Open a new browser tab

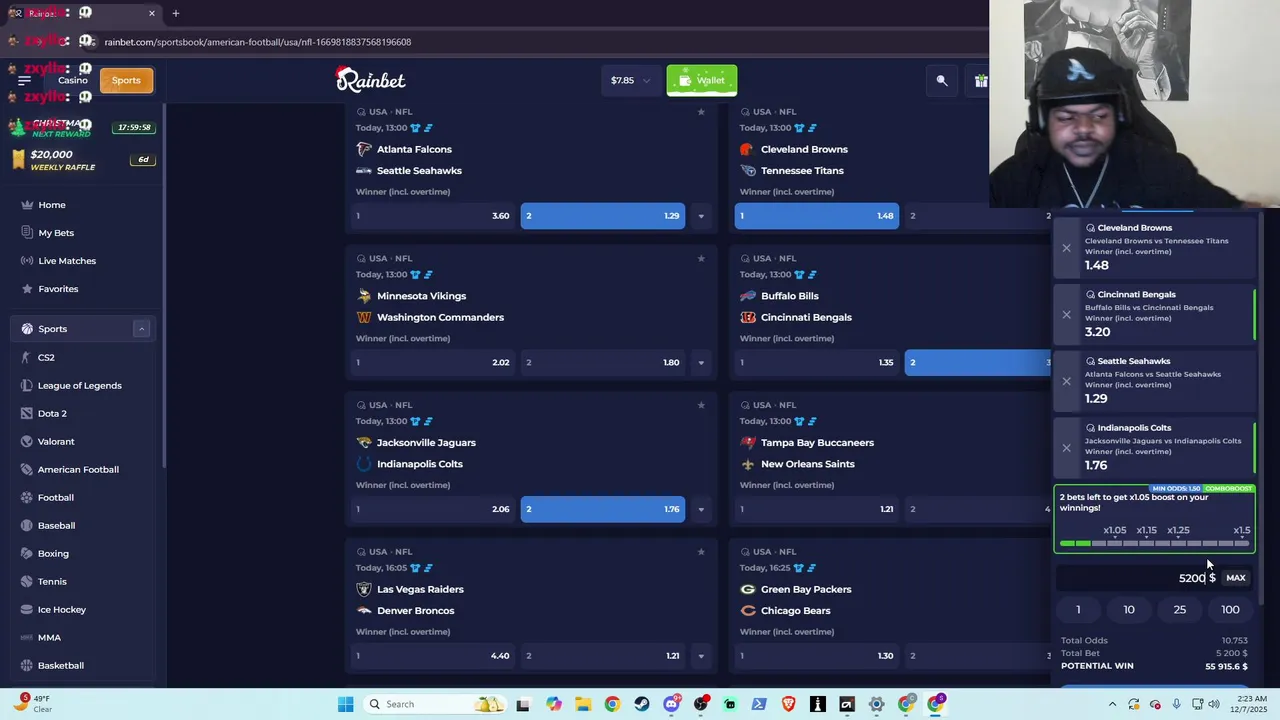(176, 13)
